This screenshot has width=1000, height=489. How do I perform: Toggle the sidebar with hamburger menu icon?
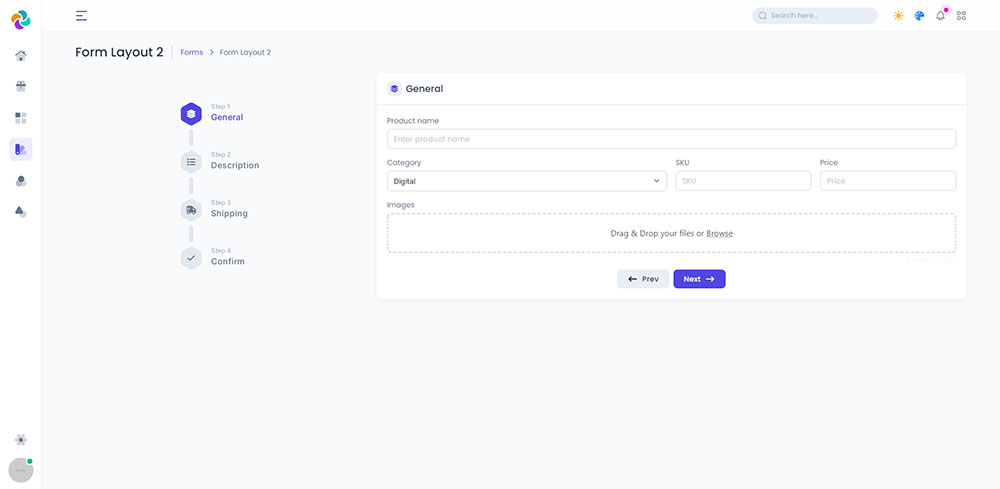click(81, 16)
